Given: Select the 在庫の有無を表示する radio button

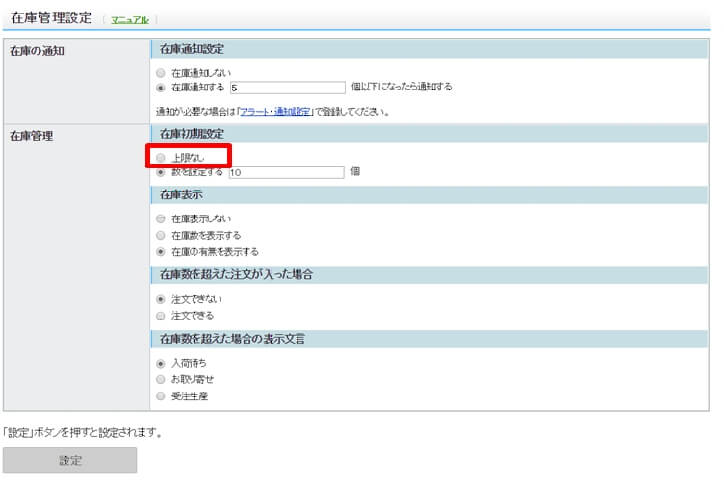Looking at the screenshot, I should point(161,251).
